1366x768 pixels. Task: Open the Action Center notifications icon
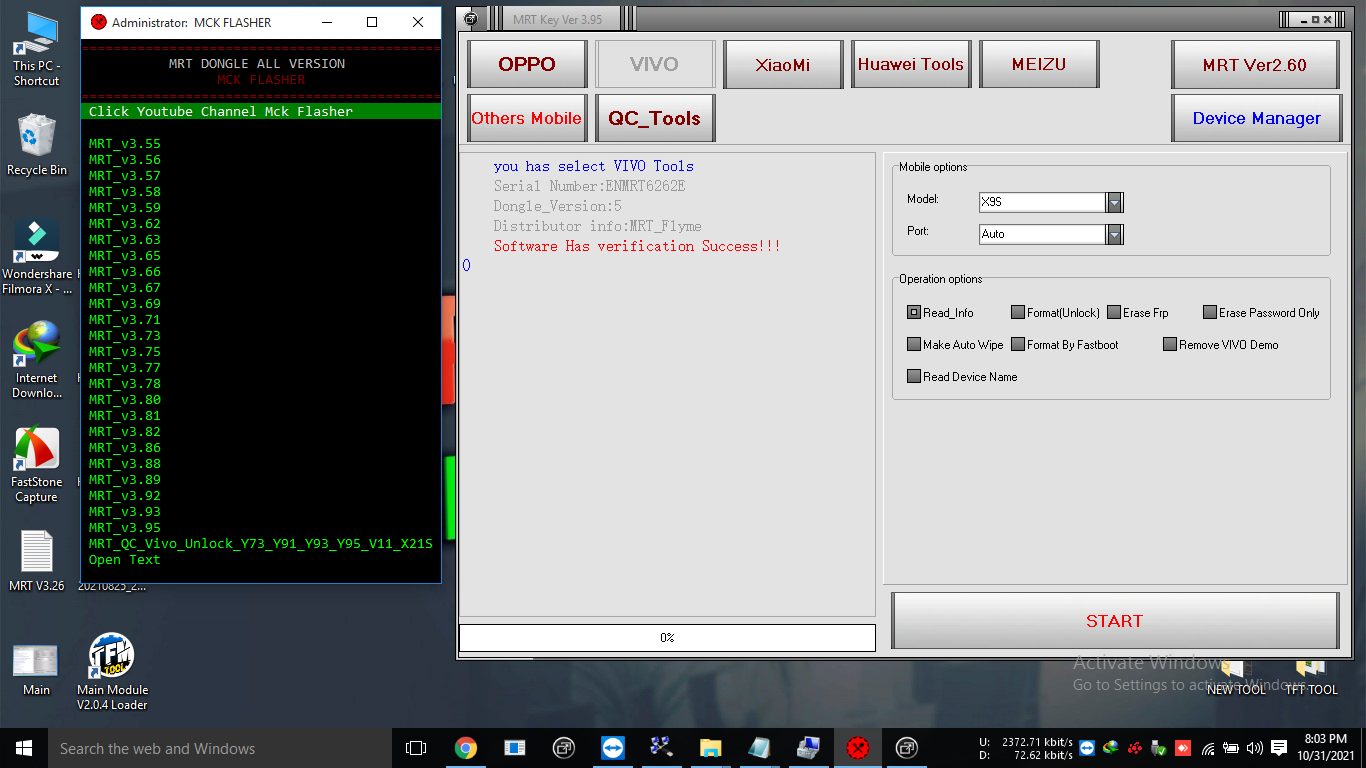[1279, 748]
